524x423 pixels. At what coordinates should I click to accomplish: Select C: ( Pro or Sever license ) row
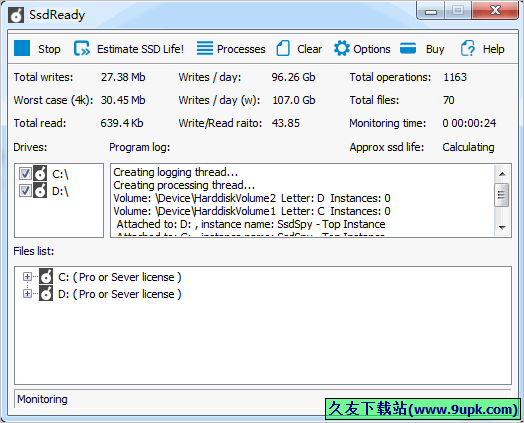click(x=120, y=277)
